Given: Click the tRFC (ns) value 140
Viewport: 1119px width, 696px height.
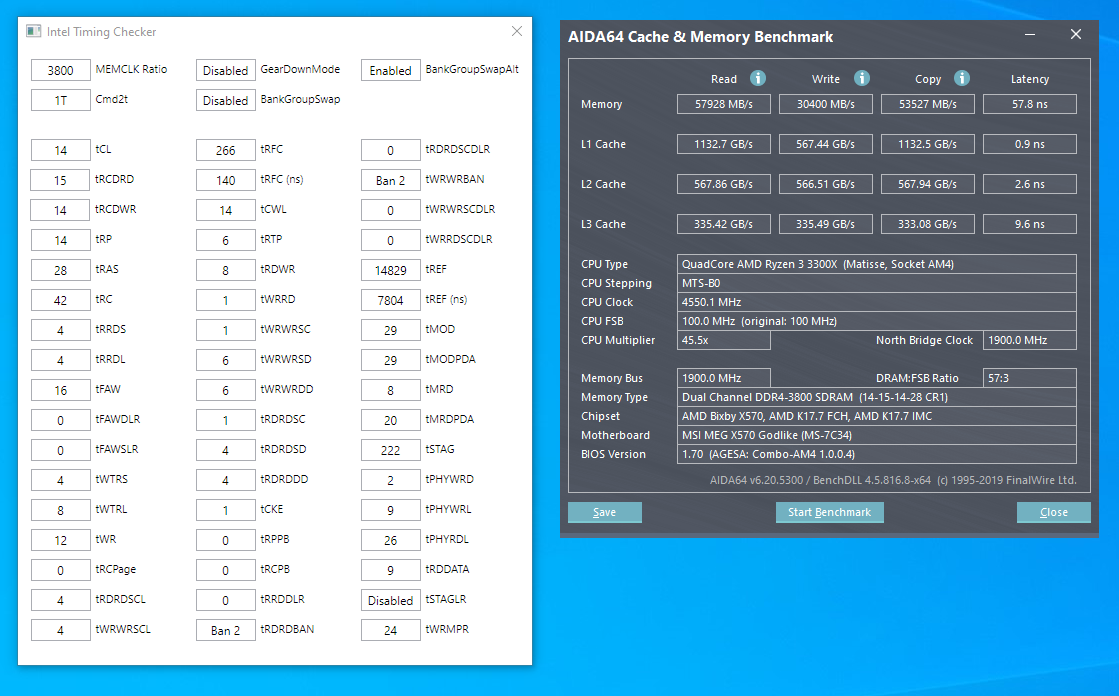Looking at the screenshot, I should point(226,180).
